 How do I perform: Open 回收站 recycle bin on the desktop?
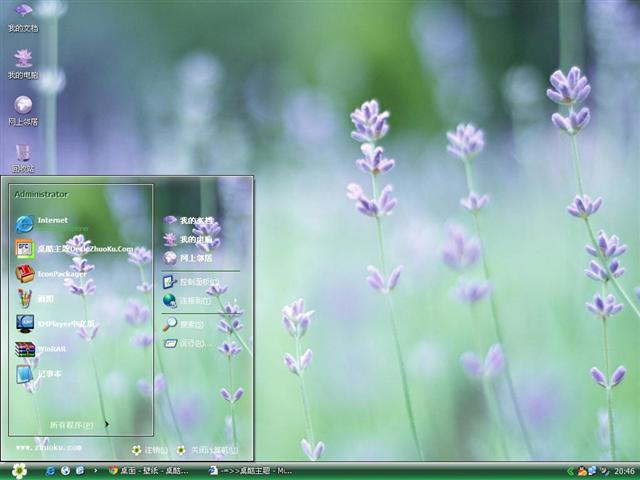pyautogui.click(x=23, y=158)
